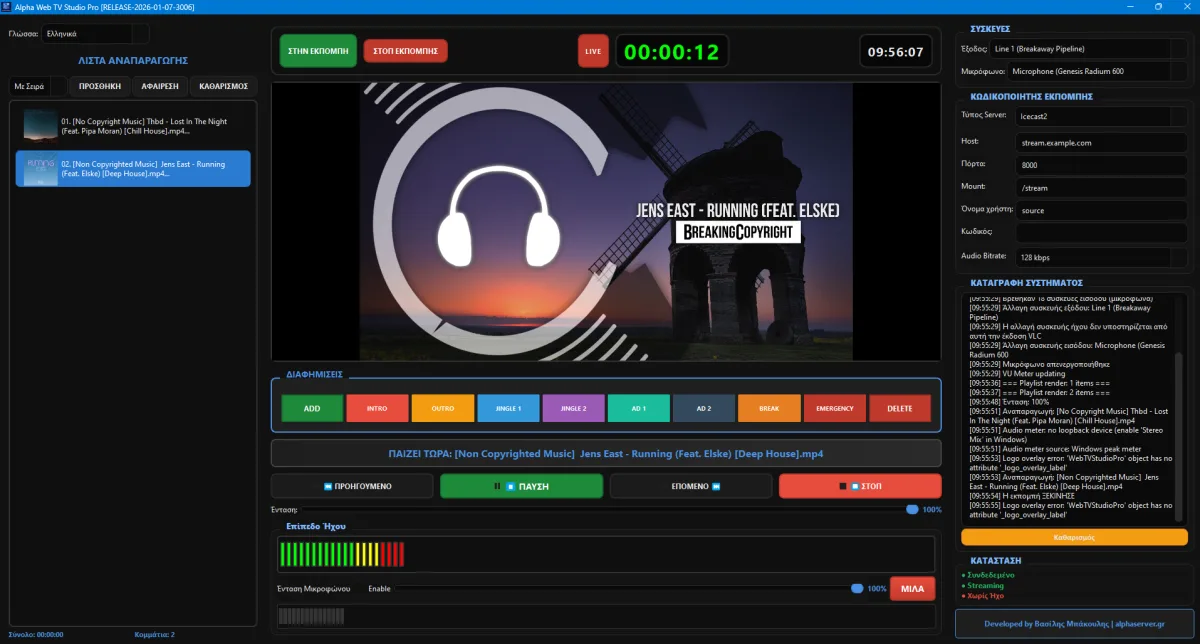Click the Πόρτα field showing 8000
Image resolution: width=1200 pixels, height=644 pixels.
click(x=1102, y=165)
